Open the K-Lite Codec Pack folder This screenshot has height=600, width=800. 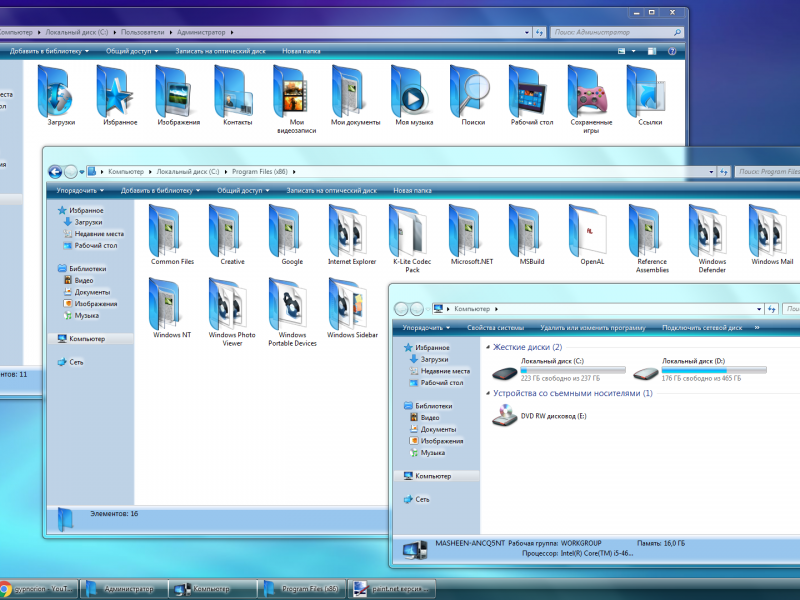[x=412, y=238]
